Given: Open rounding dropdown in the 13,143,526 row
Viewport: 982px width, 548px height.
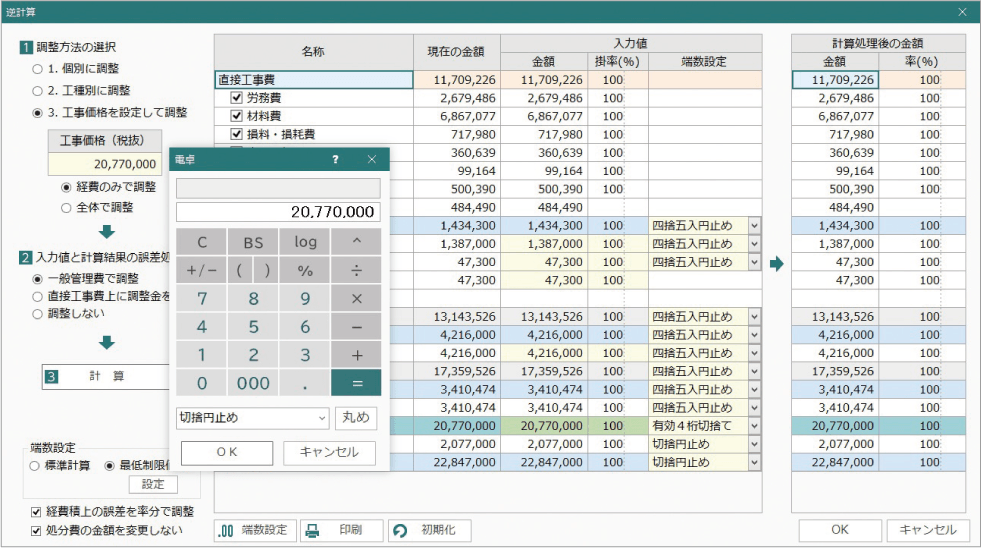Looking at the screenshot, I should click(x=755, y=317).
